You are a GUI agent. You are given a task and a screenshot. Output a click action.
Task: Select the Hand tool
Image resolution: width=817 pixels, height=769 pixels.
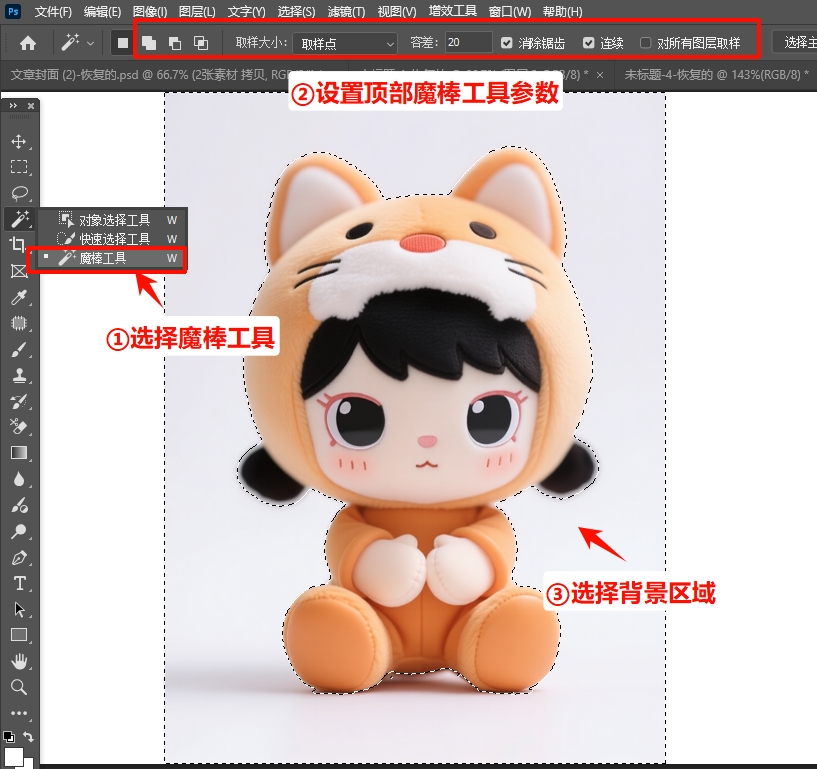(20, 660)
